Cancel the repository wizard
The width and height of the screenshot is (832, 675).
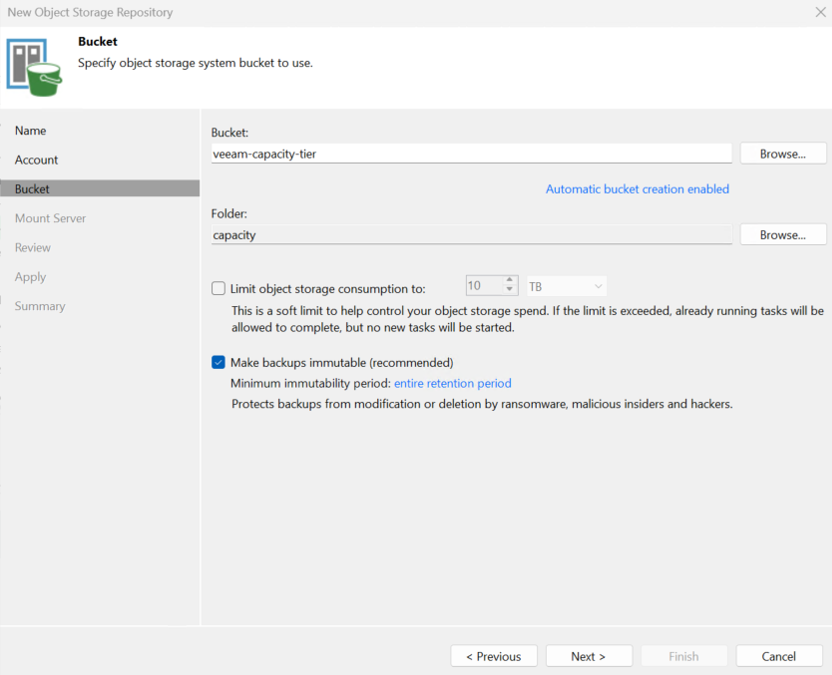coord(779,656)
